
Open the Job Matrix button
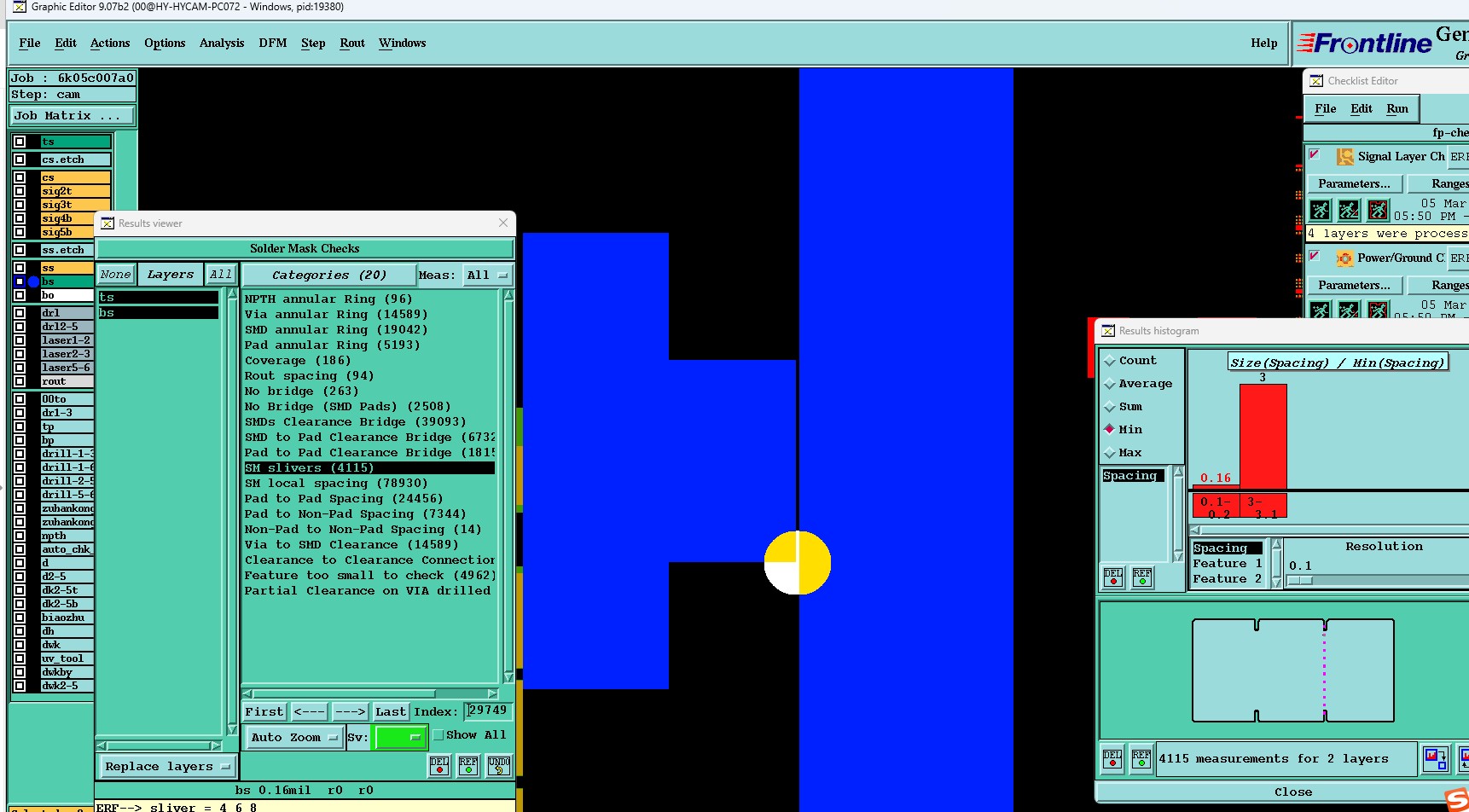coord(73,116)
